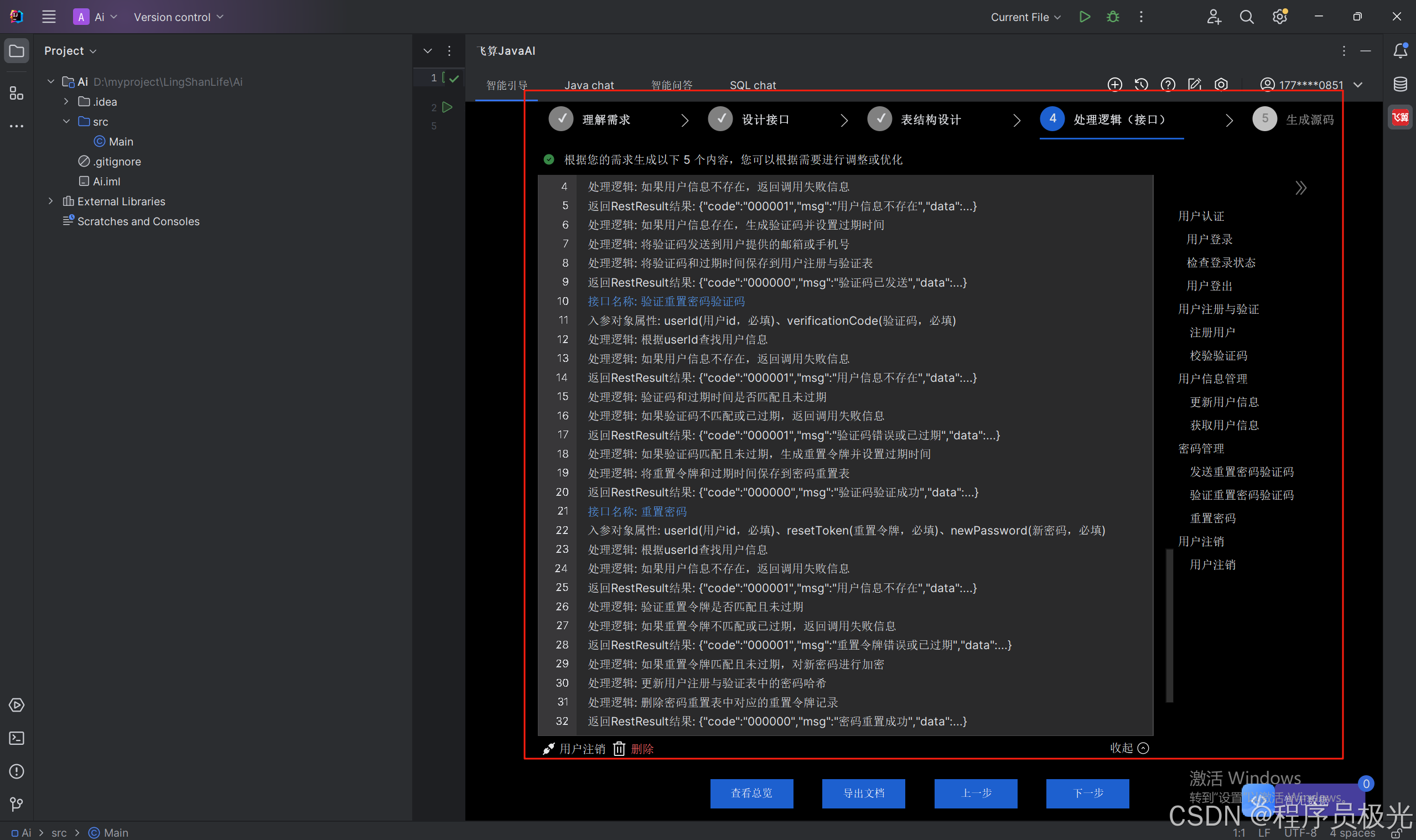Click the 下一步 button

pos(1087,793)
